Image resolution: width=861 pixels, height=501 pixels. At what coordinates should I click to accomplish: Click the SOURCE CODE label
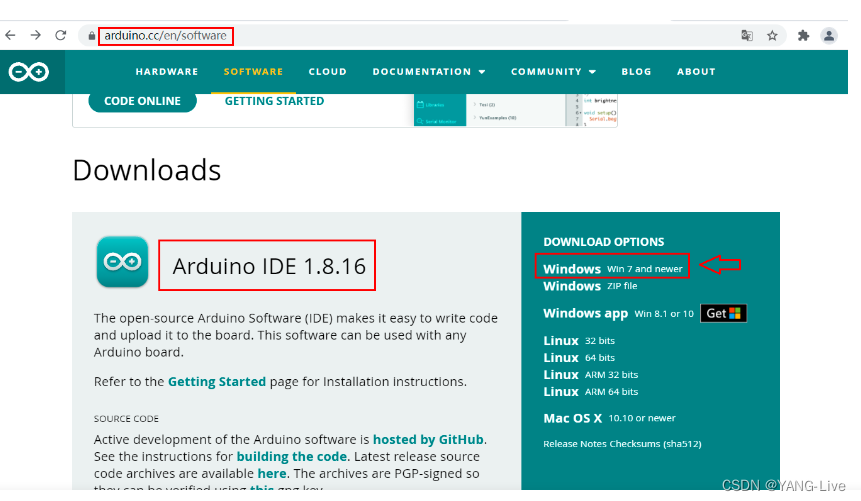126,419
